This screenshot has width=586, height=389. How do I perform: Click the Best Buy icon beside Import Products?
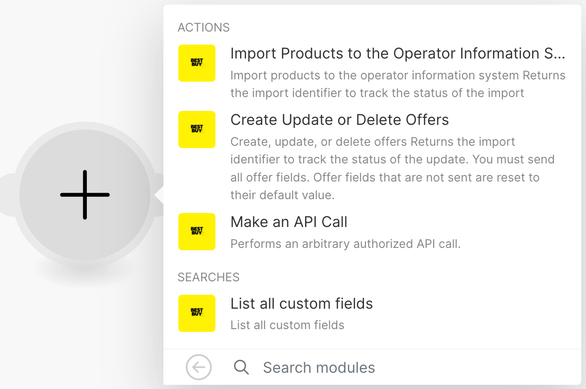(x=197, y=63)
